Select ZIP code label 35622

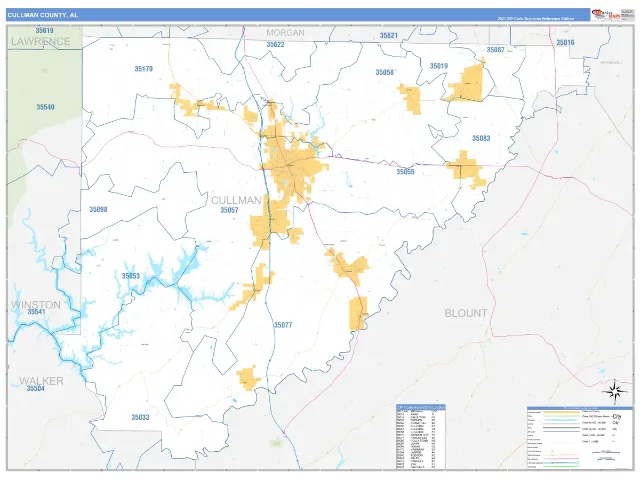coord(275,44)
